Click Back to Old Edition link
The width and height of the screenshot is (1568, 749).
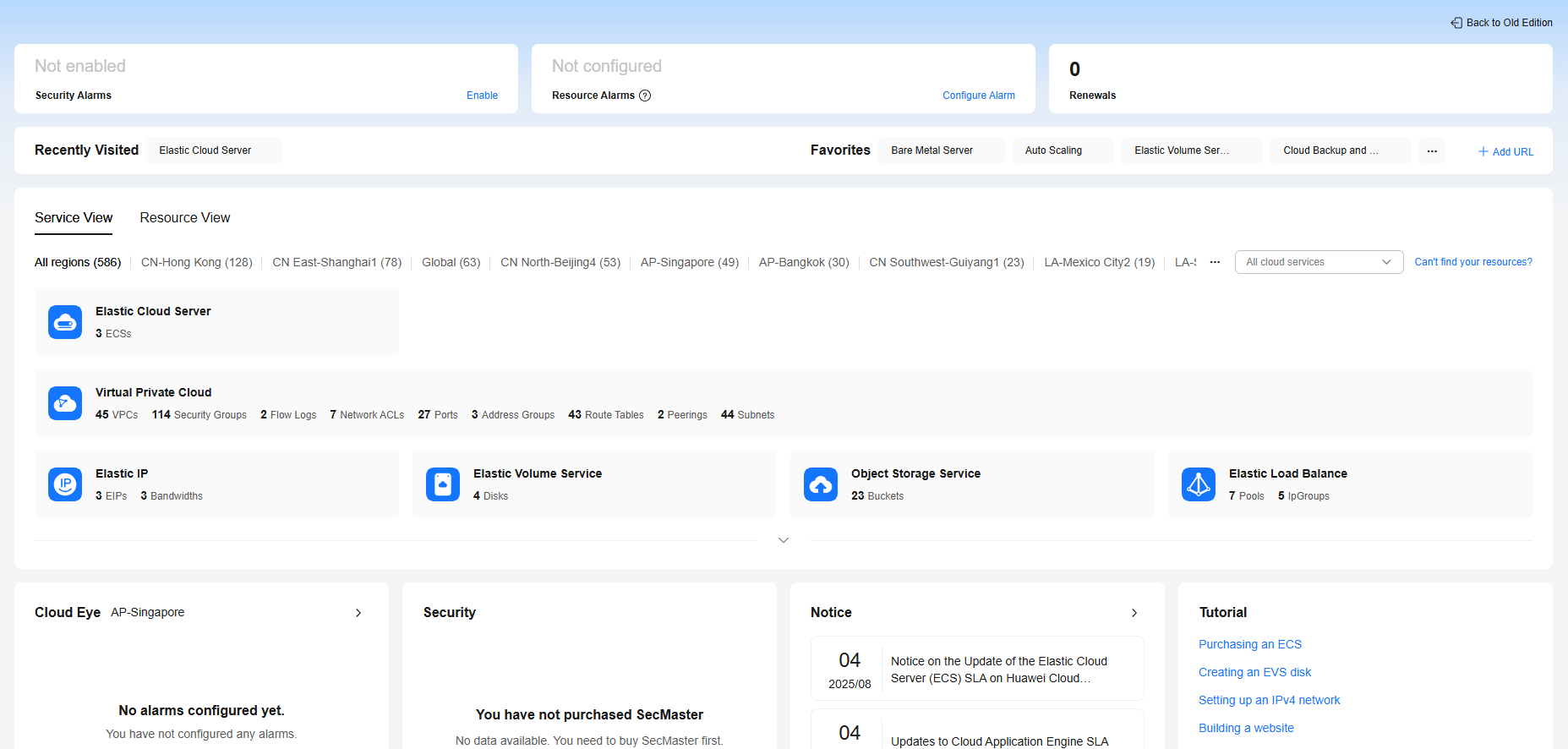[x=1510, y=23]
